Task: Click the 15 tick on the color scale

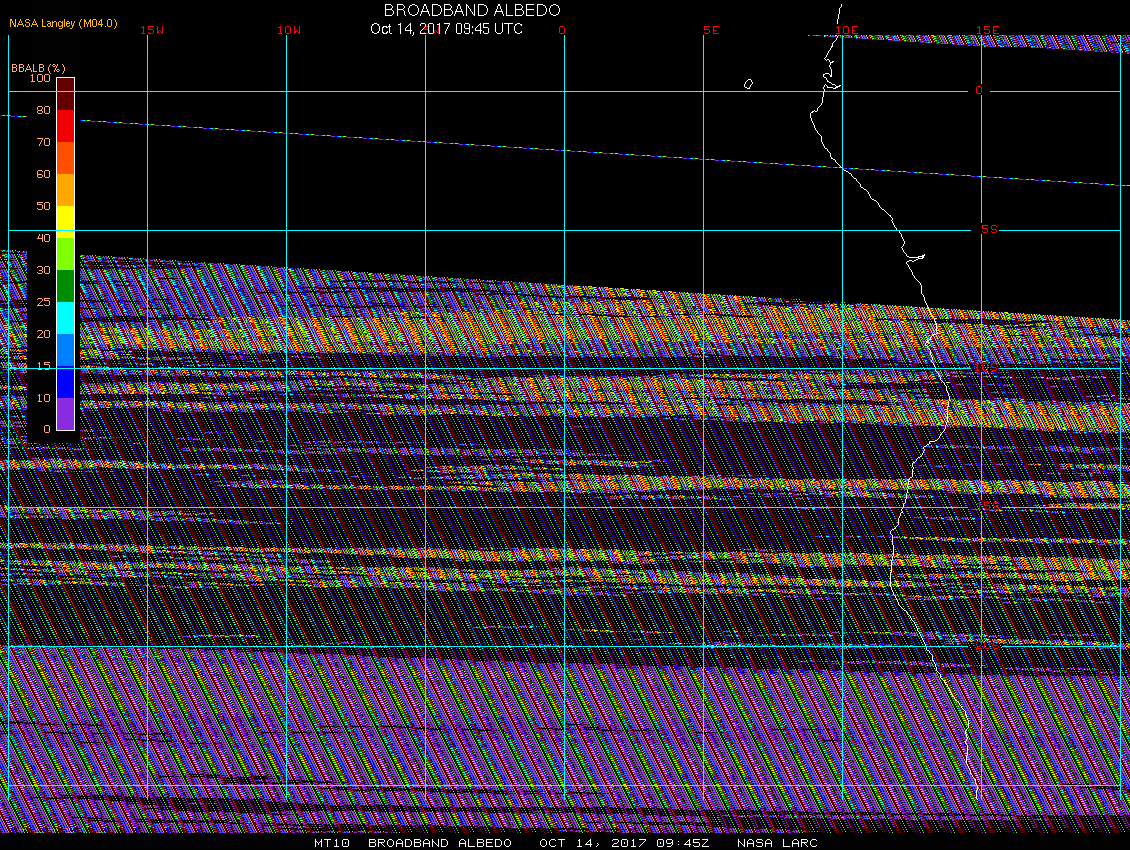Action: pos(43,366)
